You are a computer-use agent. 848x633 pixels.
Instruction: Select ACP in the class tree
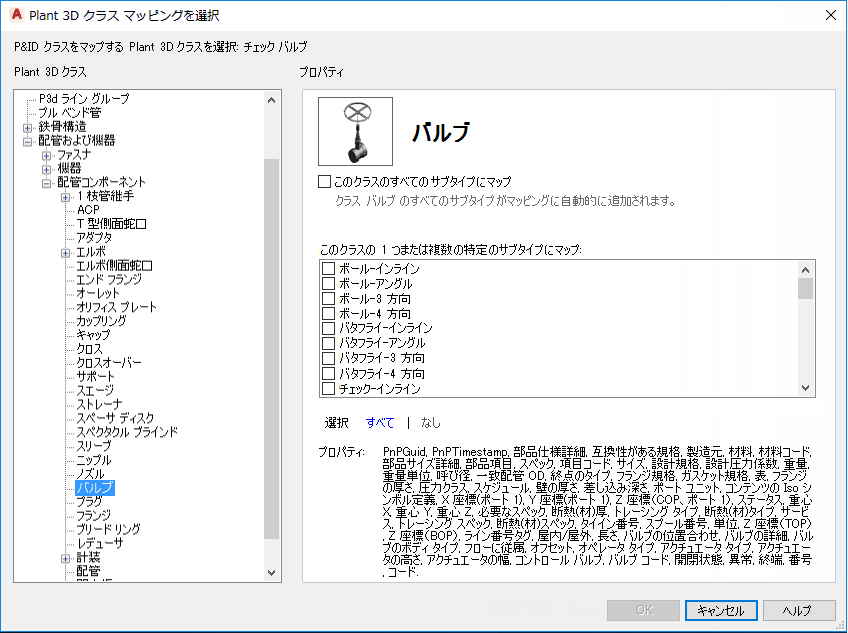(88, 209)
